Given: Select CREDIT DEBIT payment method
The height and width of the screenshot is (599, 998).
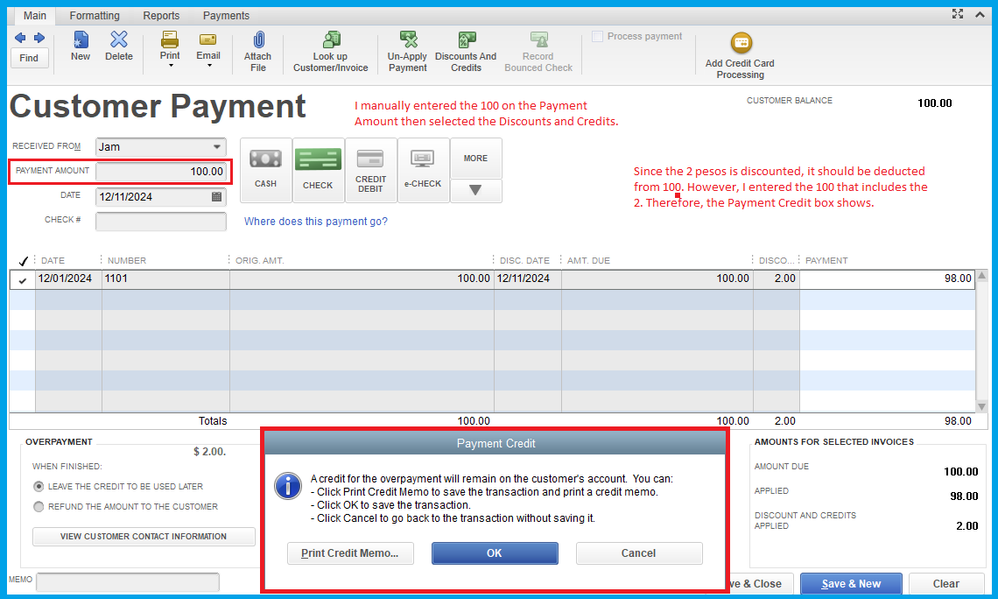Looking at the screenshot, I should click(370, 170).
